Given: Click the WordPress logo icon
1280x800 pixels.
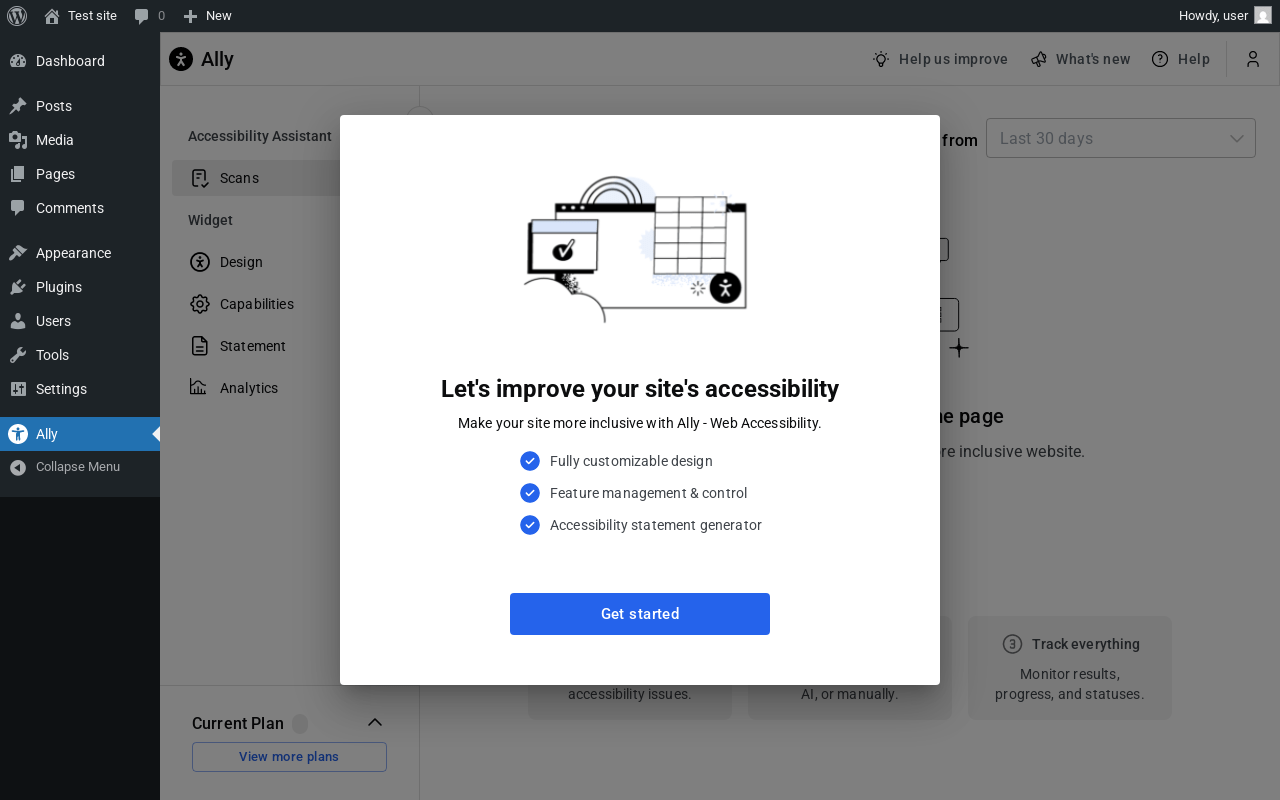Looking at the screenshot, I should click(x=17, y=16).
